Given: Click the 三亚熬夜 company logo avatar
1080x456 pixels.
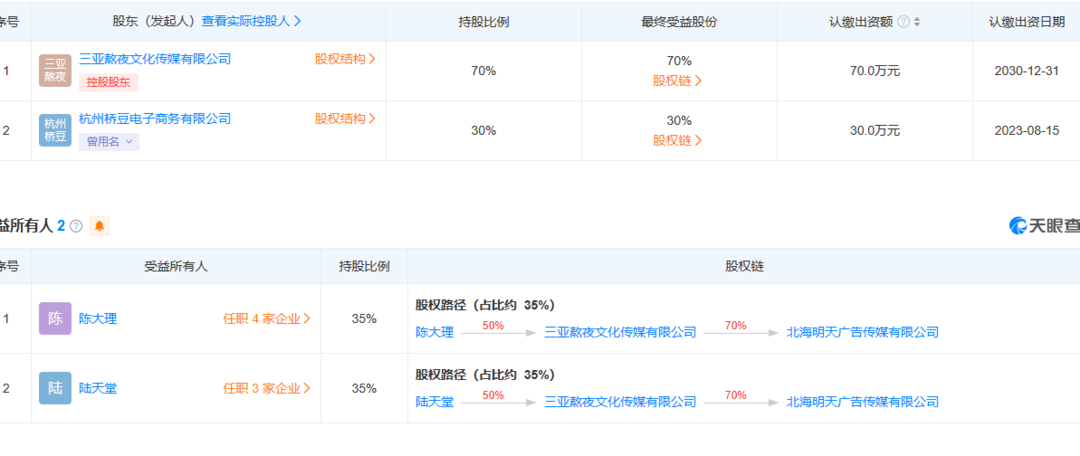Looking at the screenshot, I should pyautogui.click(x=55, y=71).
